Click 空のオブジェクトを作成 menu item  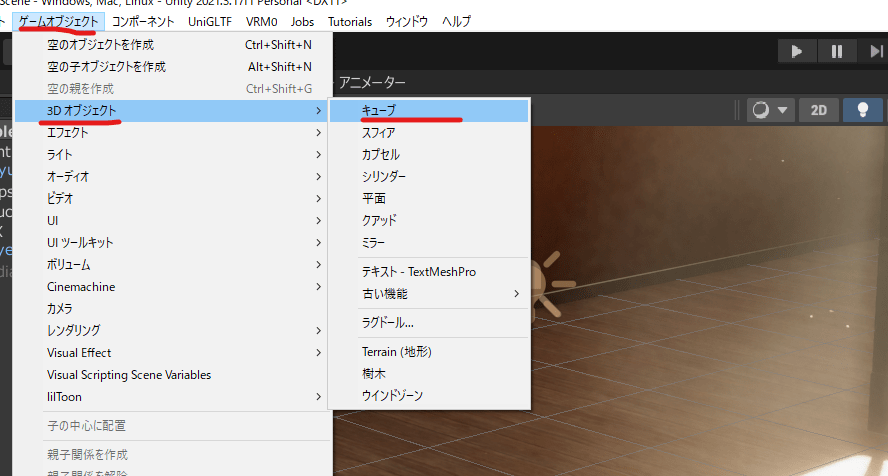click(101, 45)
